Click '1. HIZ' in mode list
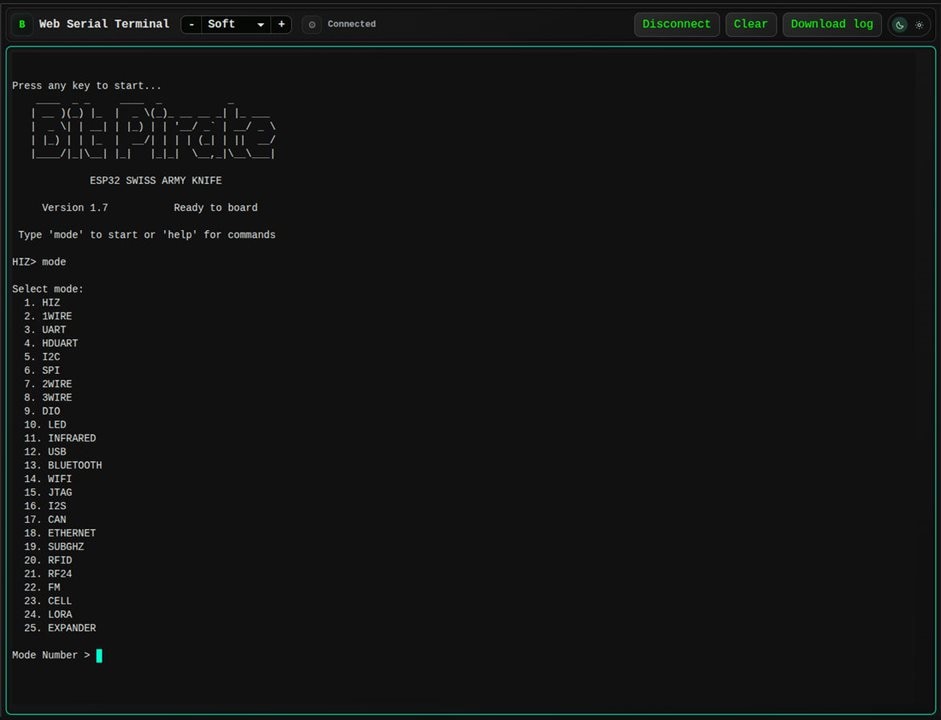The height and width of the screenshot is (720, 941). click(42, 303)
